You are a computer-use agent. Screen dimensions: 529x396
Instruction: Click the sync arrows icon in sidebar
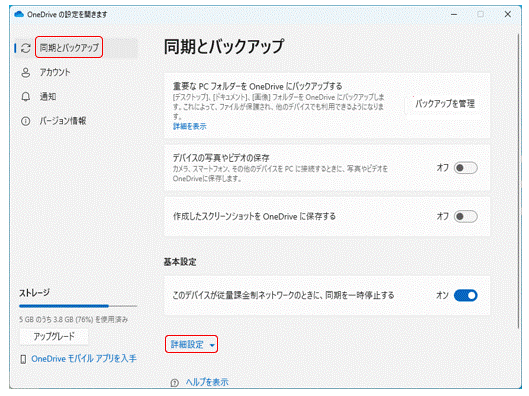[26, 48]
